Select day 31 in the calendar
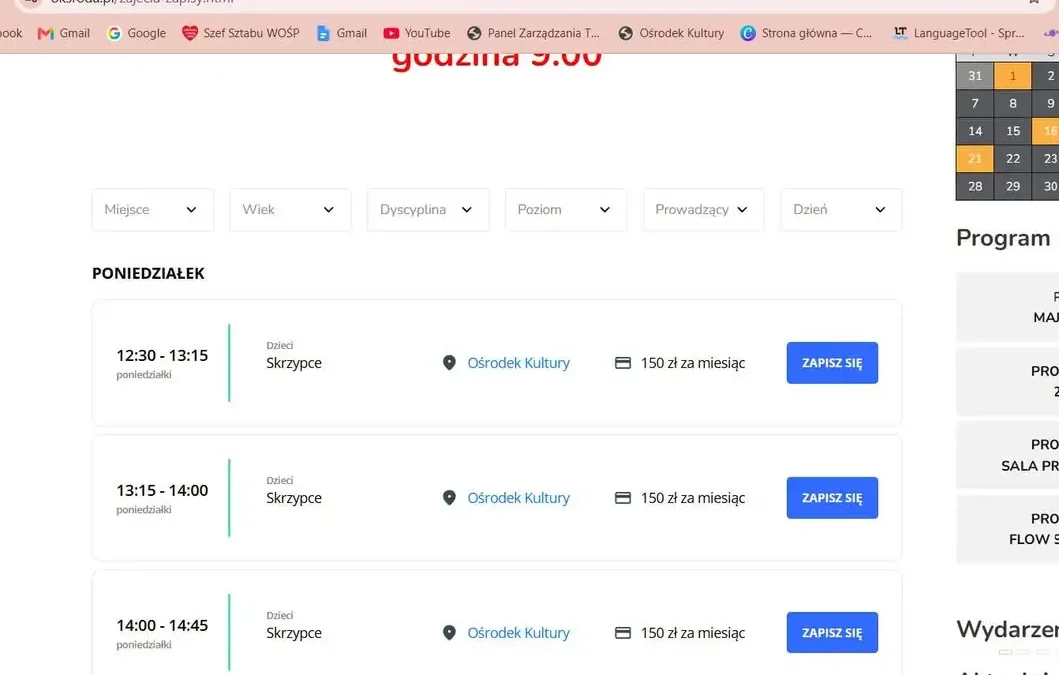The width and height of the screenshot is (1059, 675). pos(975,76)
